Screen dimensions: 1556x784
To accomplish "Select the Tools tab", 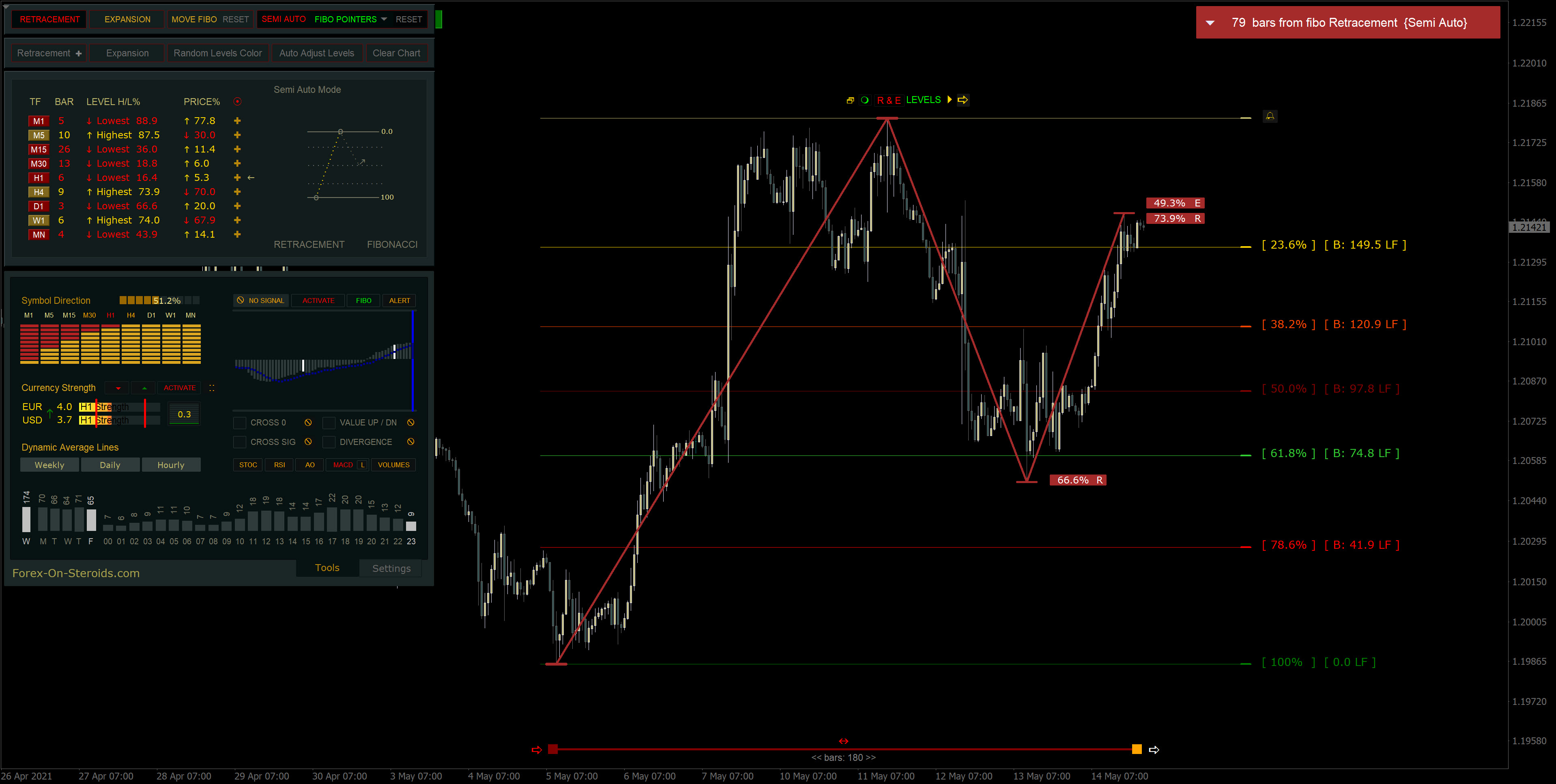I will click(327, 568).
